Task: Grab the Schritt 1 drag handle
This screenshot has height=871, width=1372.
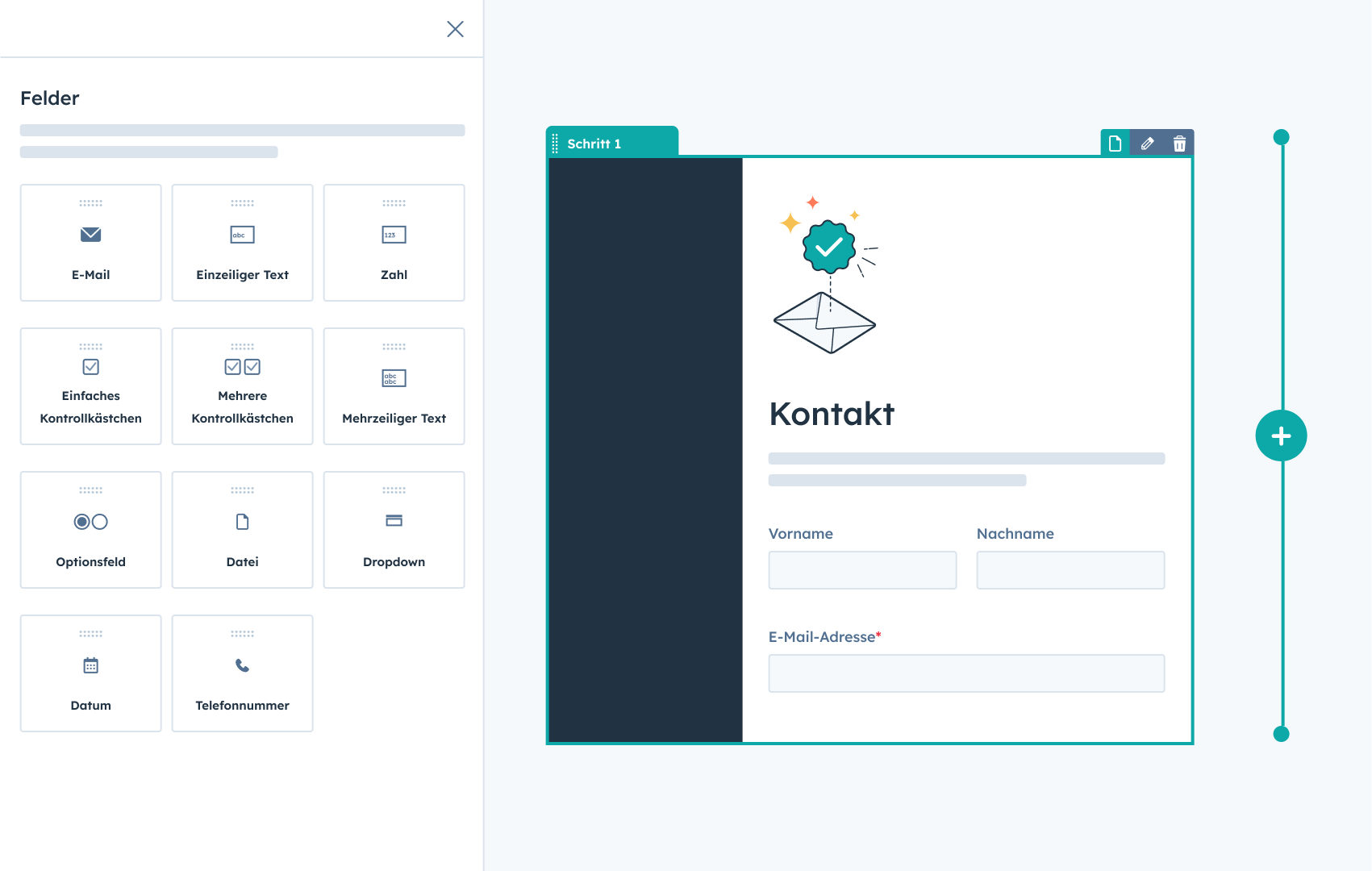Action: 554,143
